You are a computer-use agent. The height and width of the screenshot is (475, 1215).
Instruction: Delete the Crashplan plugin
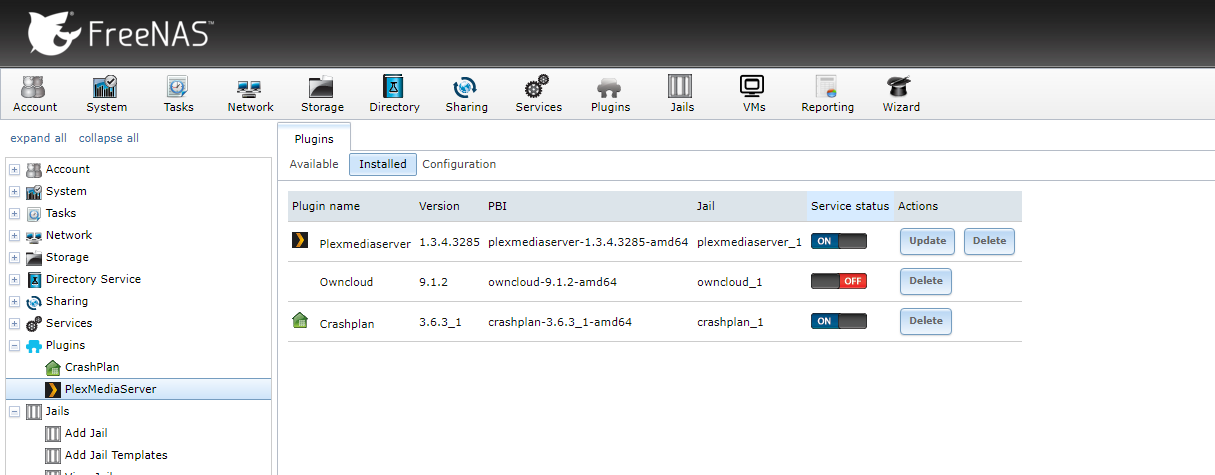(x=925, y=321)
